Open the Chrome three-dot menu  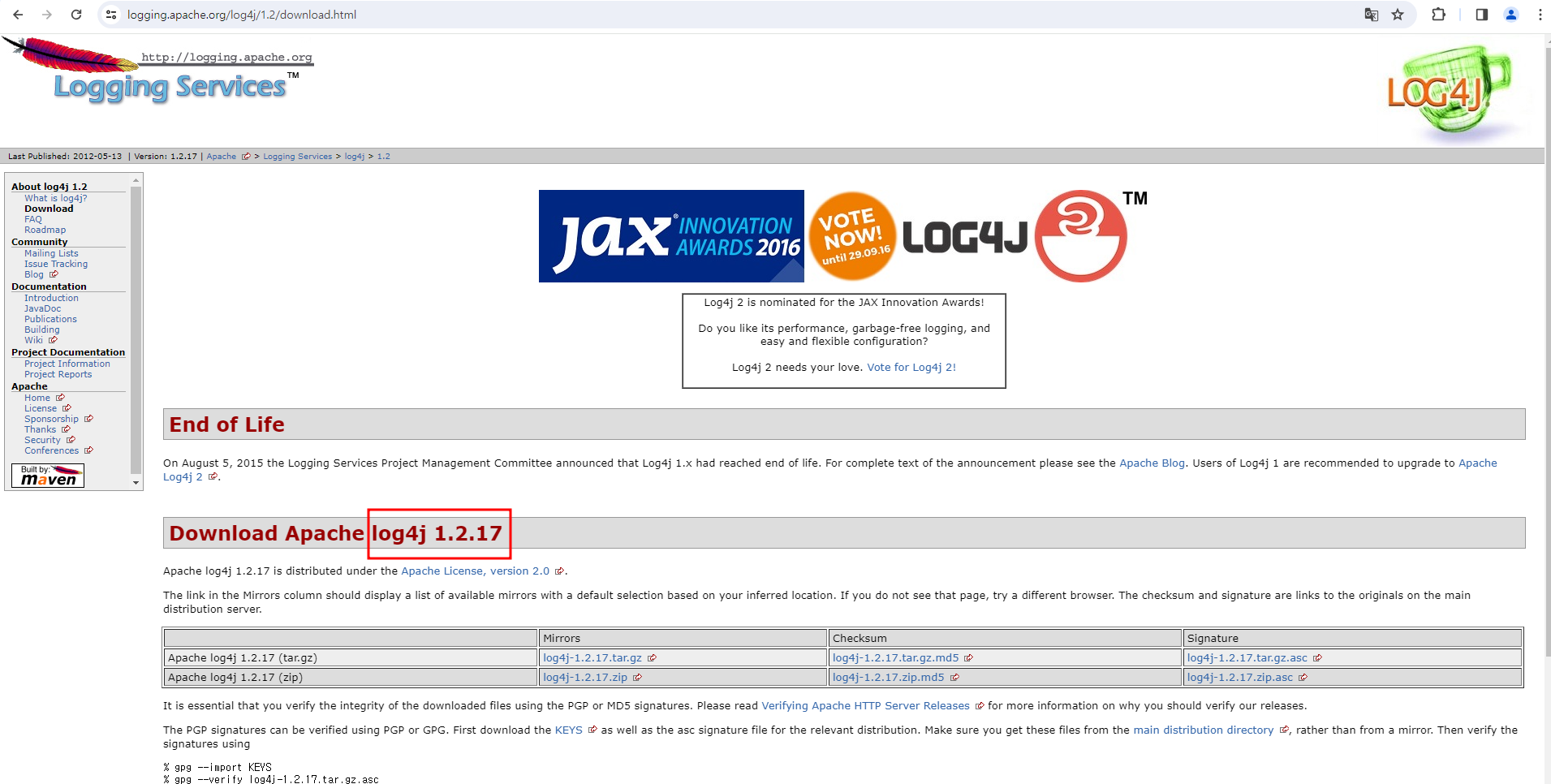[x=1540, y=15]
